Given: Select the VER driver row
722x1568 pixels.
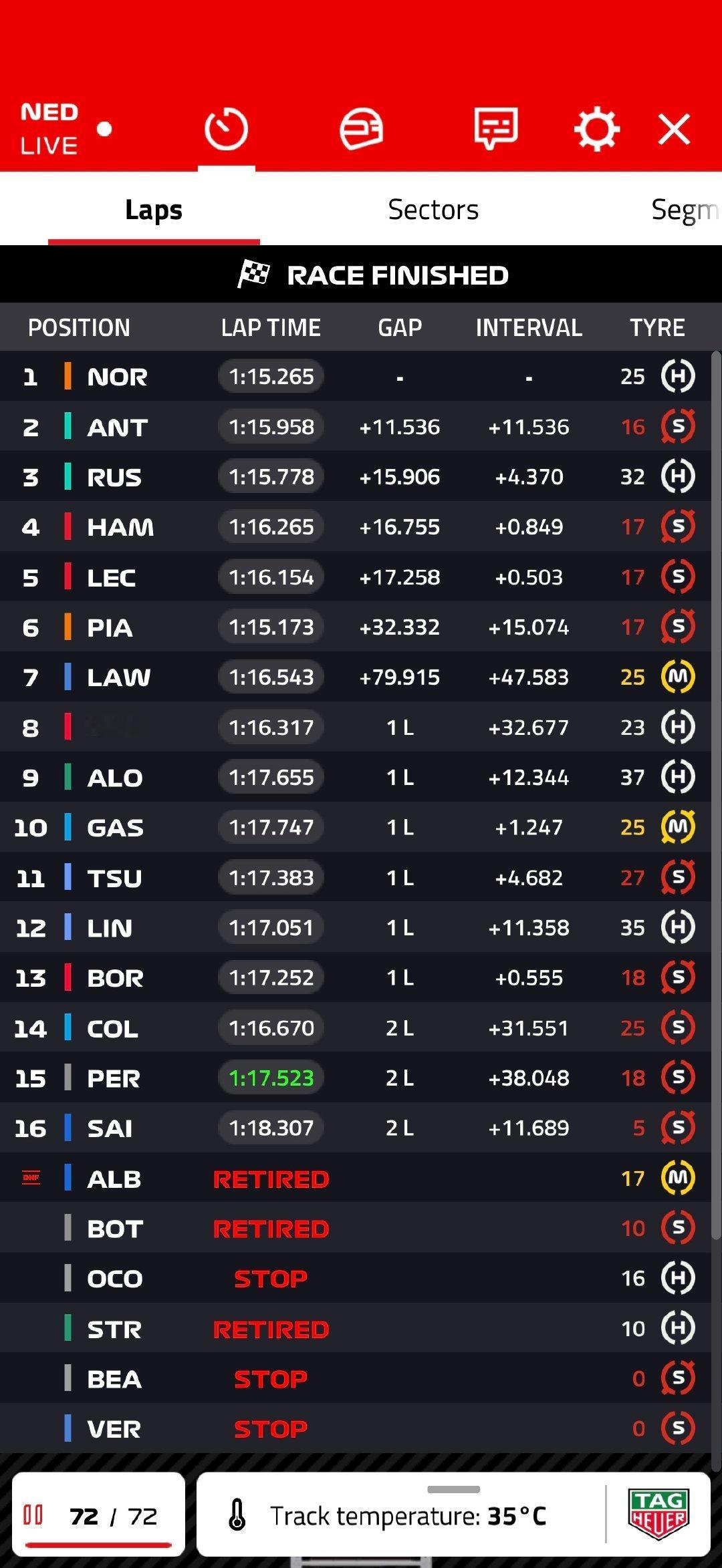Looking at the screenshot, I should click(355, 1428).
